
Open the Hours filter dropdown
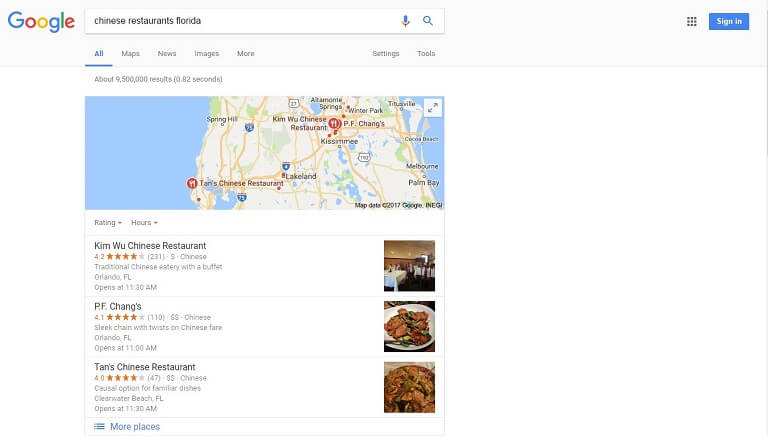point(144,222)
